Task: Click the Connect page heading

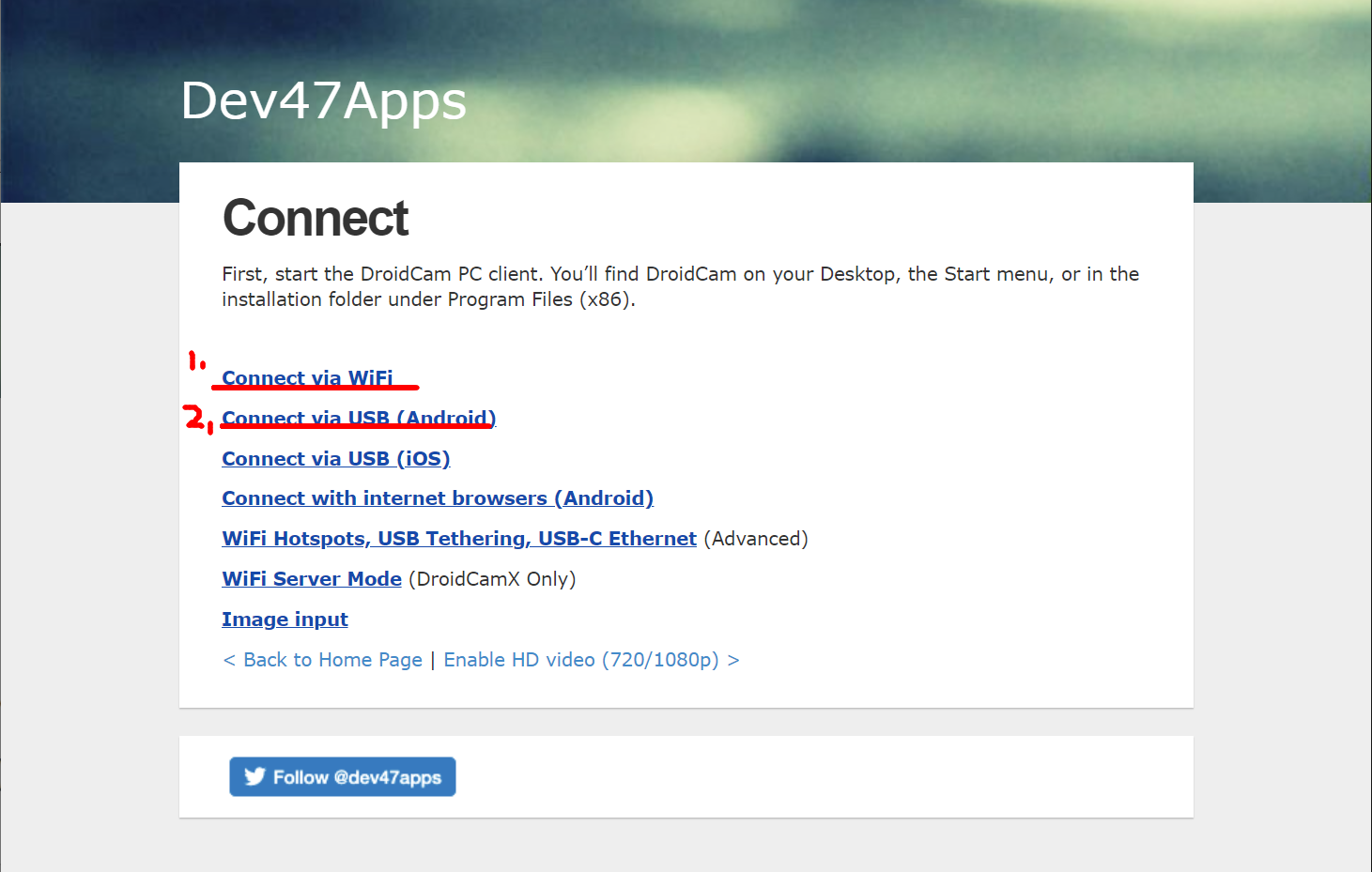Action: click(316, 218)
